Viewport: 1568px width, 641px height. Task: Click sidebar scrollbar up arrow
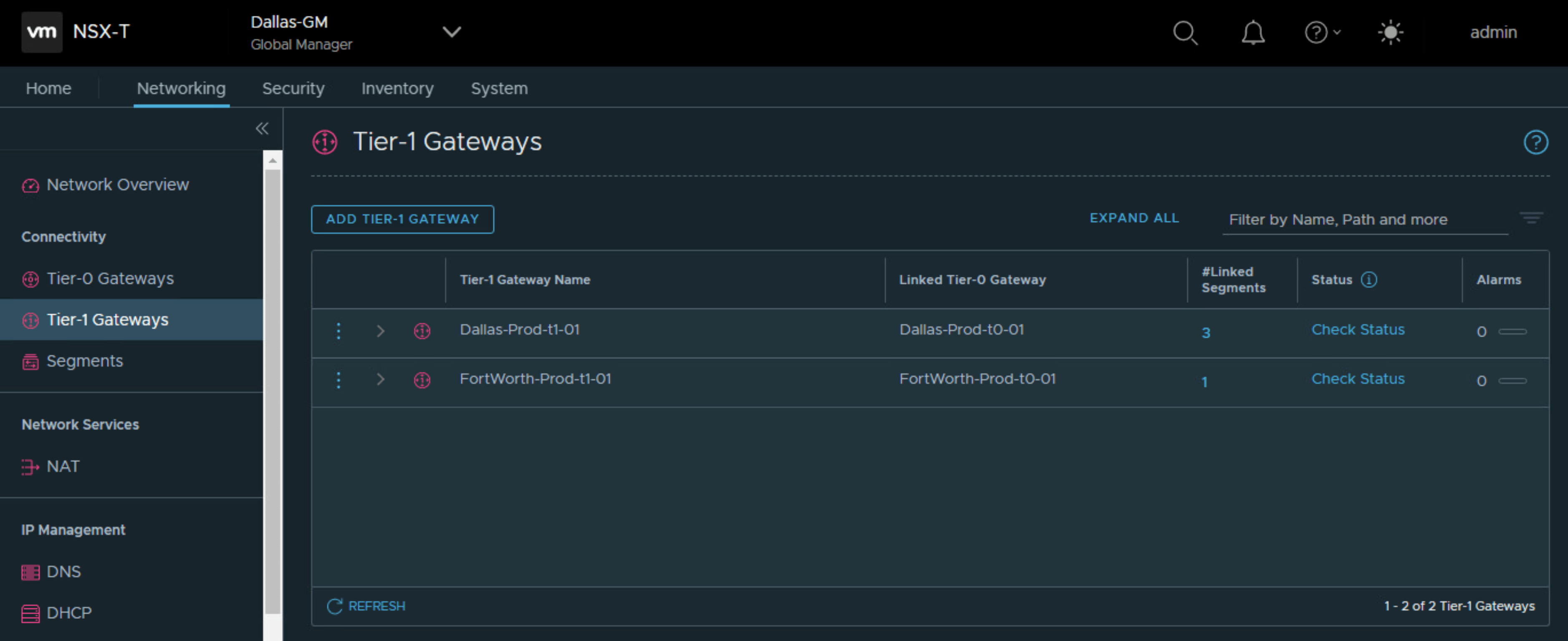pos(272,160)
